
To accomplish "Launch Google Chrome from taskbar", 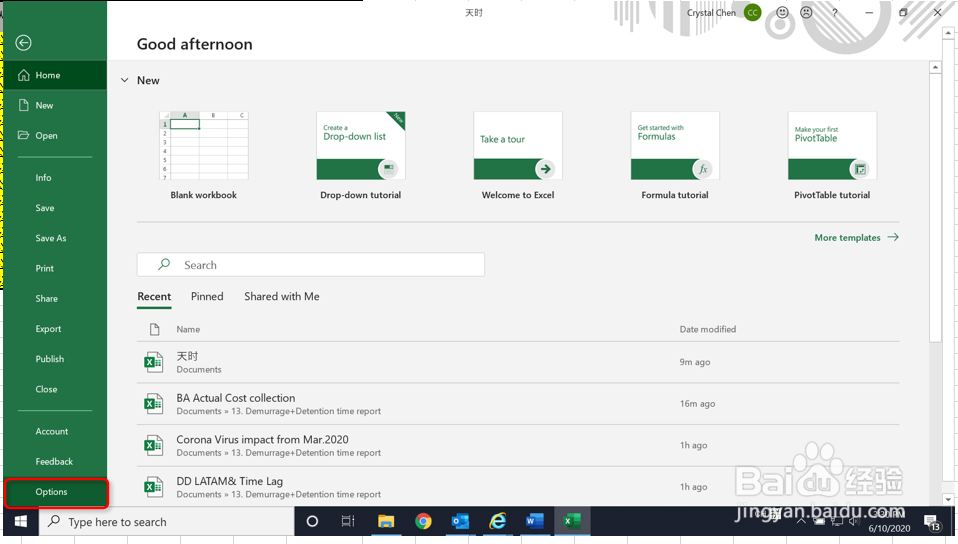I will pyautogui.click(x=423, y=521).
